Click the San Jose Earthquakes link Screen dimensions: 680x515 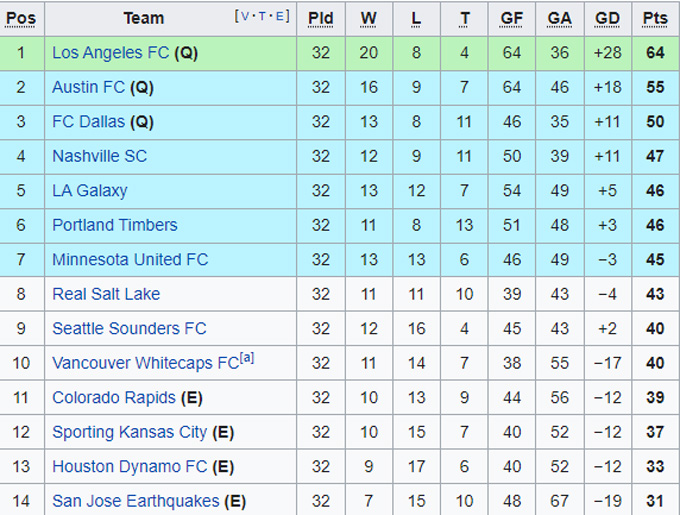[x=135, y=501]
